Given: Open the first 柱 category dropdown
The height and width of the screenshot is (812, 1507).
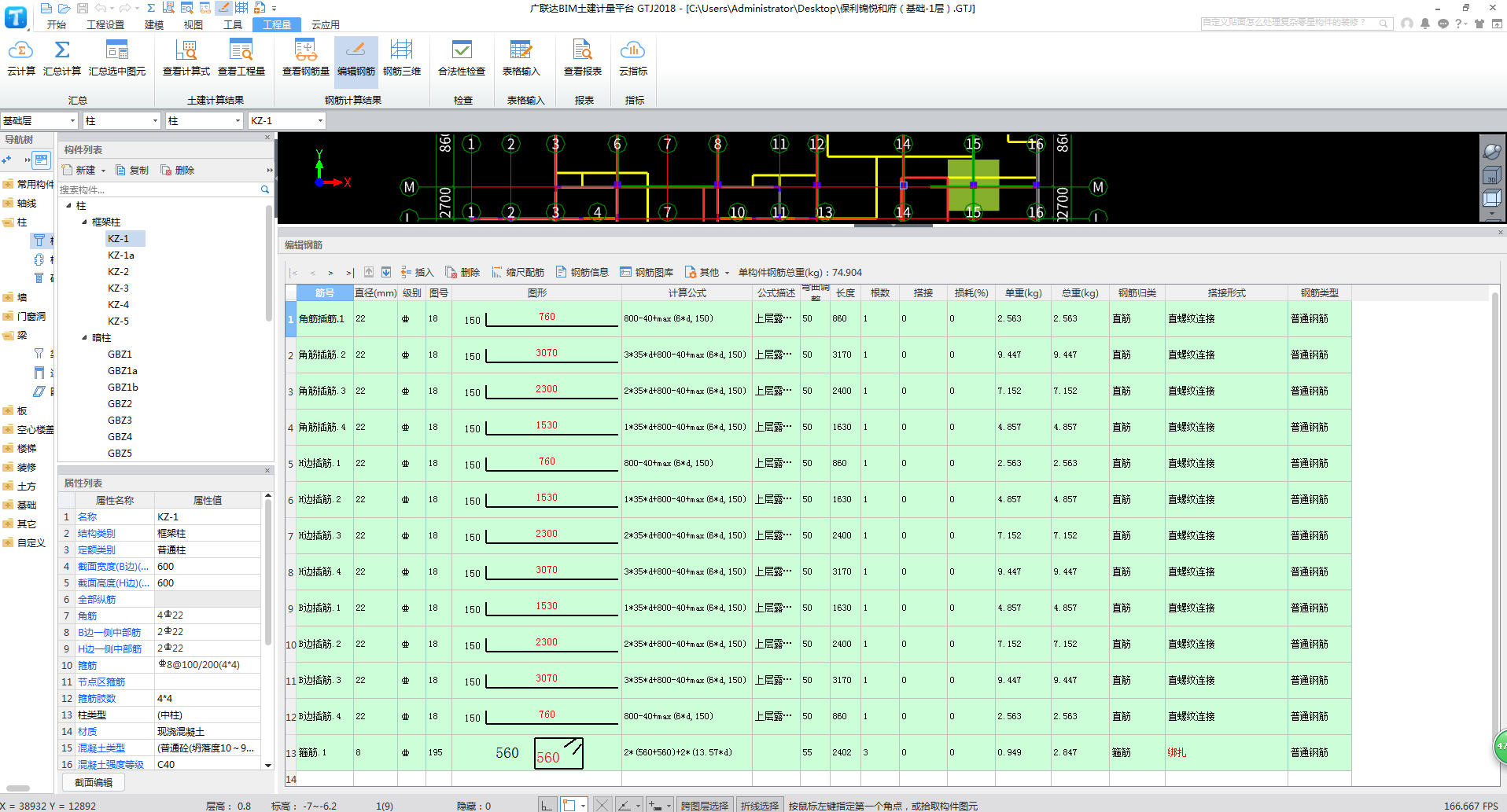Looking at the screenshot, I should pyautogui.click(x=155, y=120).
